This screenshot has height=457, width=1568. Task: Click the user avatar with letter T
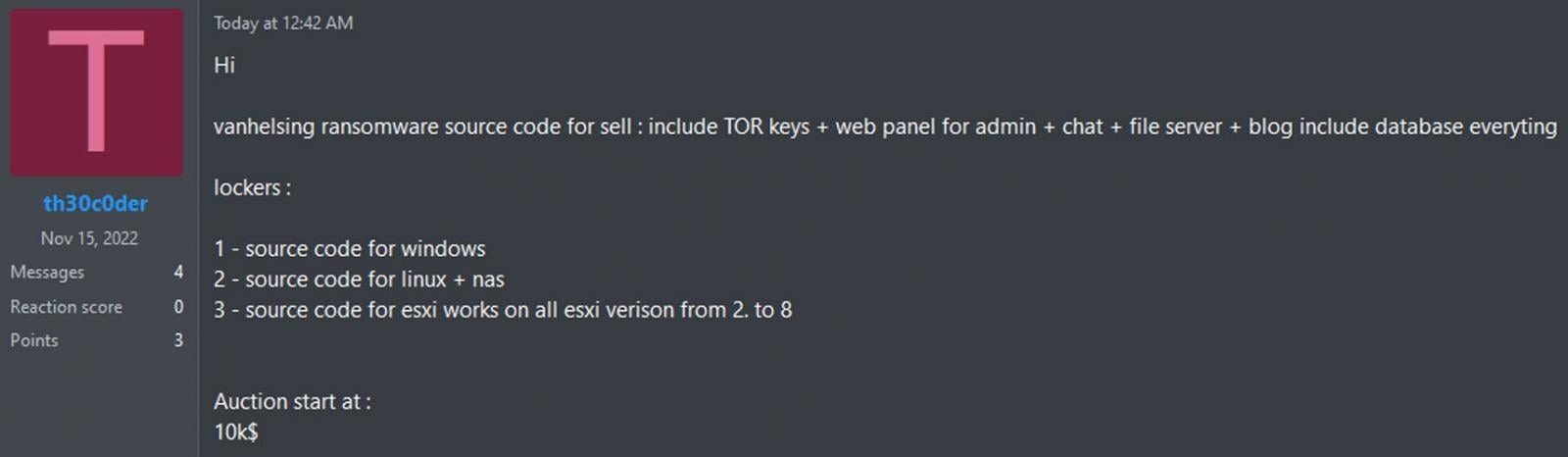pyautogui.click(x=96, y=93)
